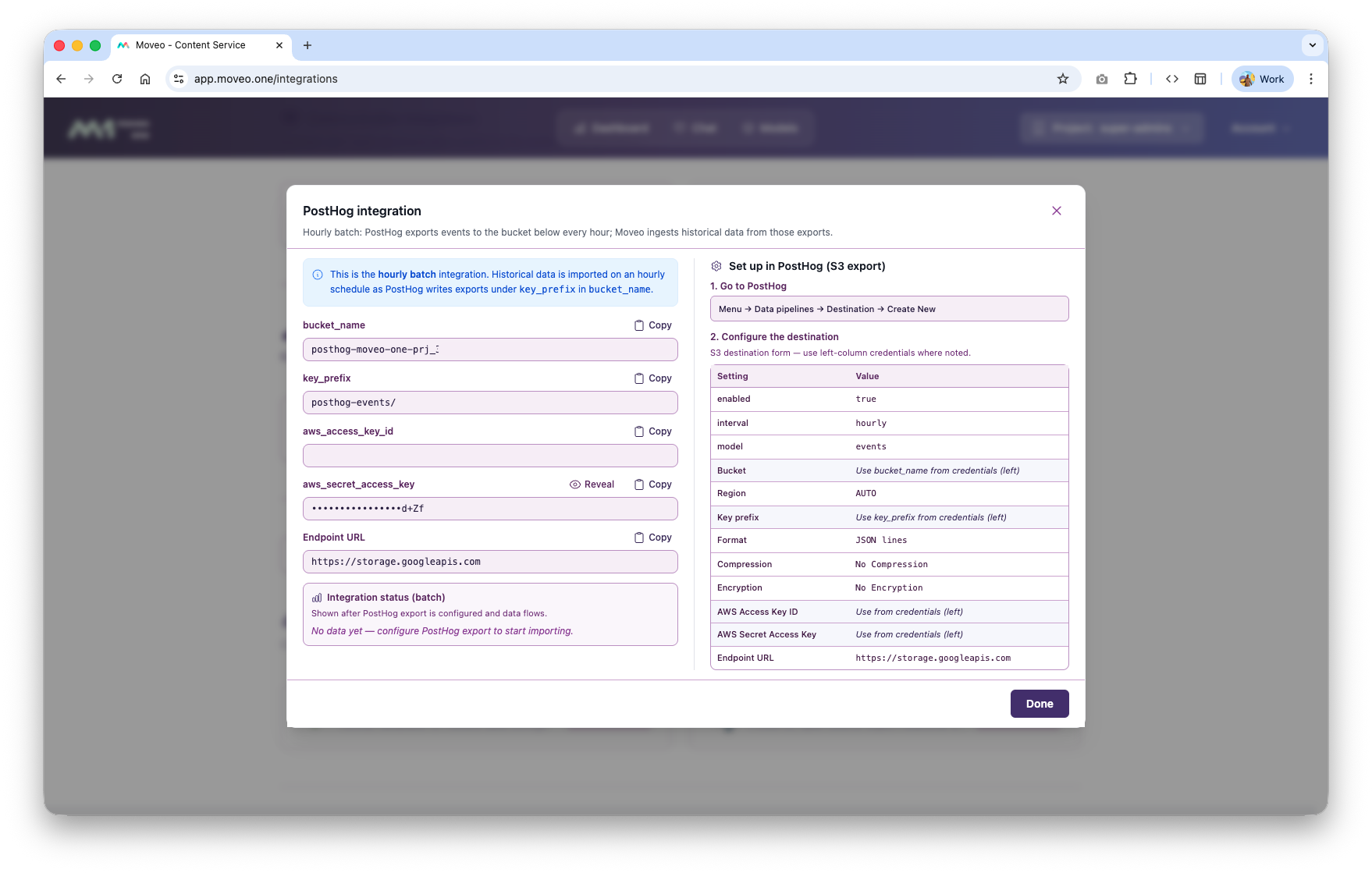Screen dimensions: 1372x873
Task: Go back to the previous page
Action: (x=61, y=79)
